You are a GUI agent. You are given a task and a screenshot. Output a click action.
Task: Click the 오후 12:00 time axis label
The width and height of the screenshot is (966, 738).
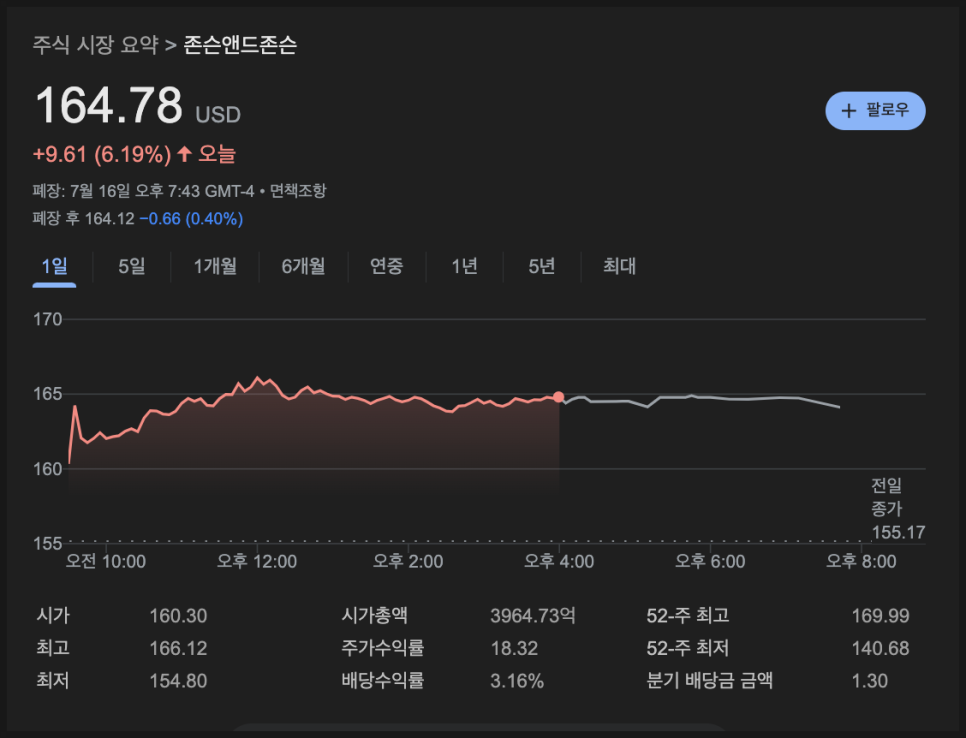(257, 561)
